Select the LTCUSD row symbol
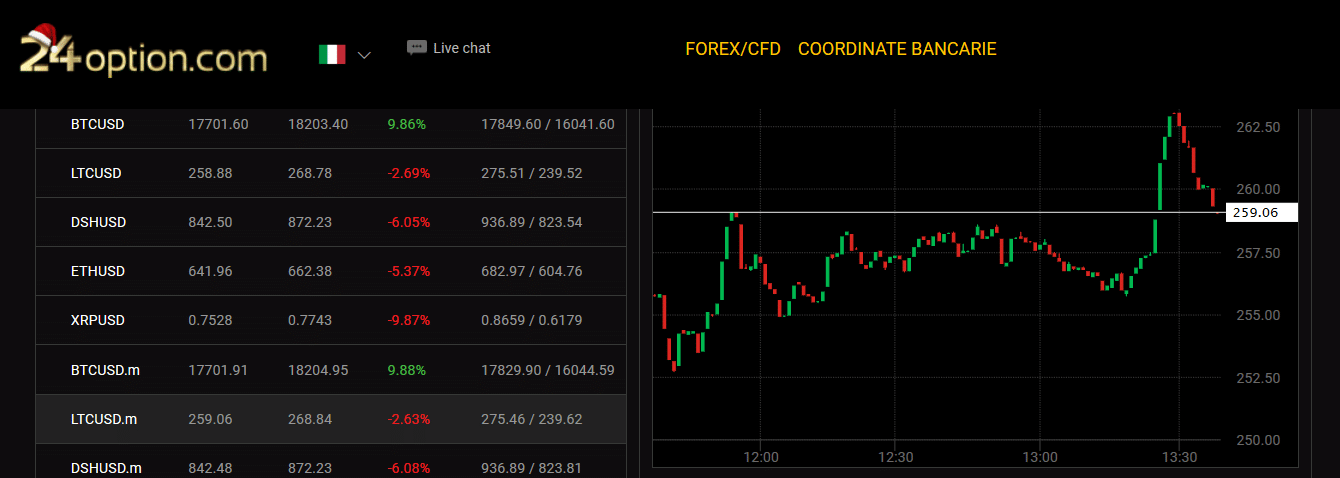Viewport: 1340px width, 478px height. click(x=96, y=173)
